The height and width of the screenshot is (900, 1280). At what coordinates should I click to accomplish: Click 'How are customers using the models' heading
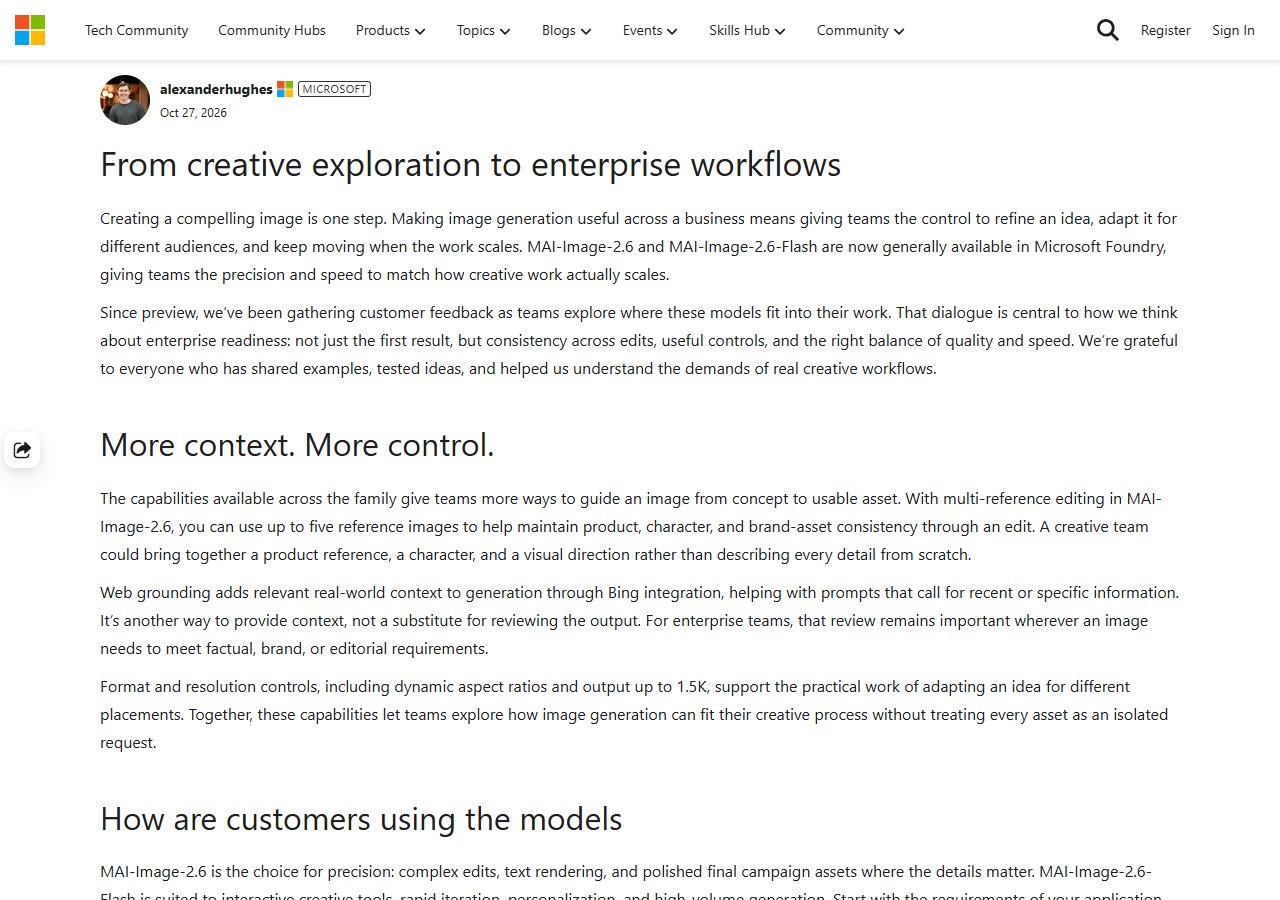[361, 819]
